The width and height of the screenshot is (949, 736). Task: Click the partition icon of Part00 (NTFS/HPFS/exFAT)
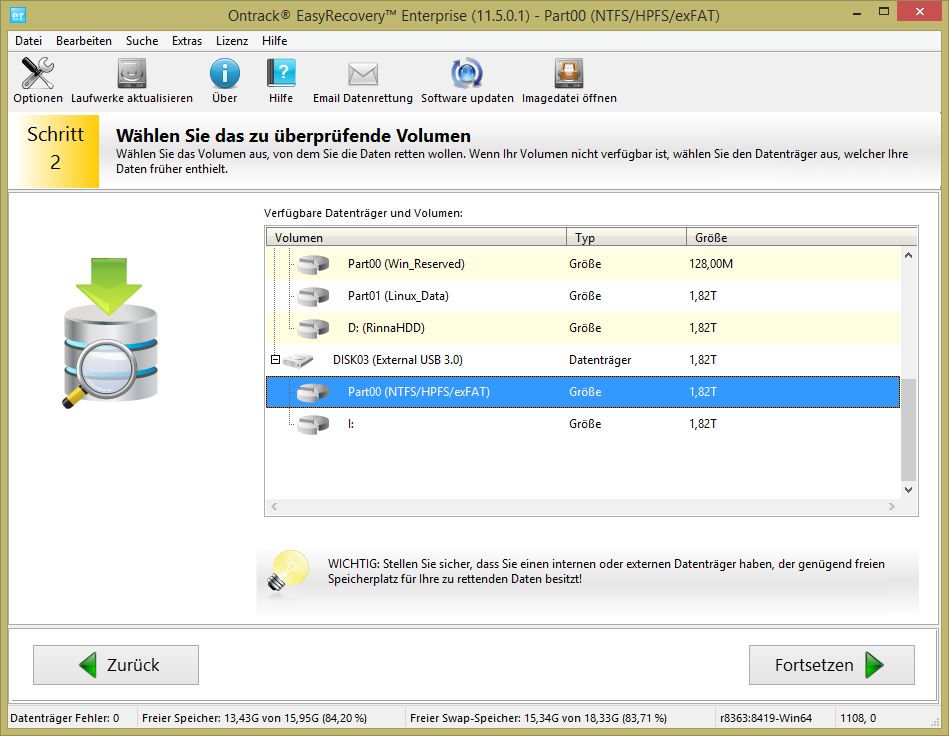[x=313, y=392]
